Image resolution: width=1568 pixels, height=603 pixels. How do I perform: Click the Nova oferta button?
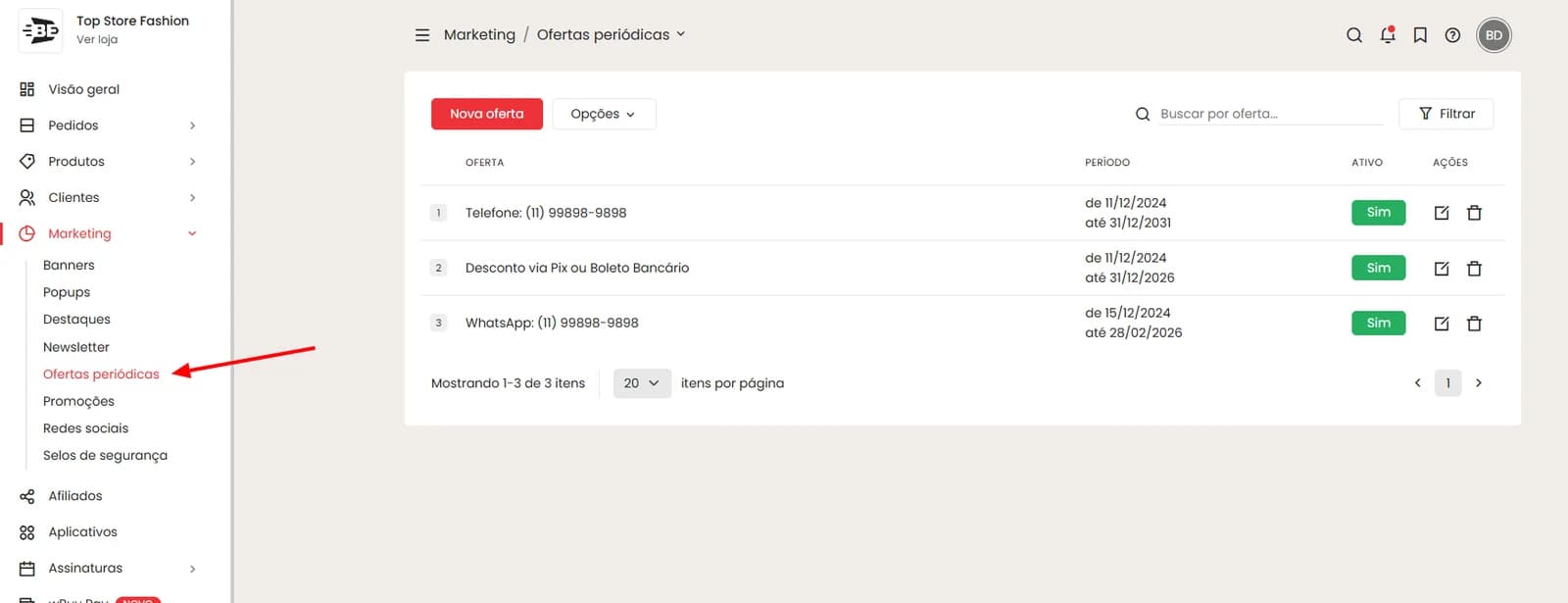pyautogui.click(x=487, y=114)
